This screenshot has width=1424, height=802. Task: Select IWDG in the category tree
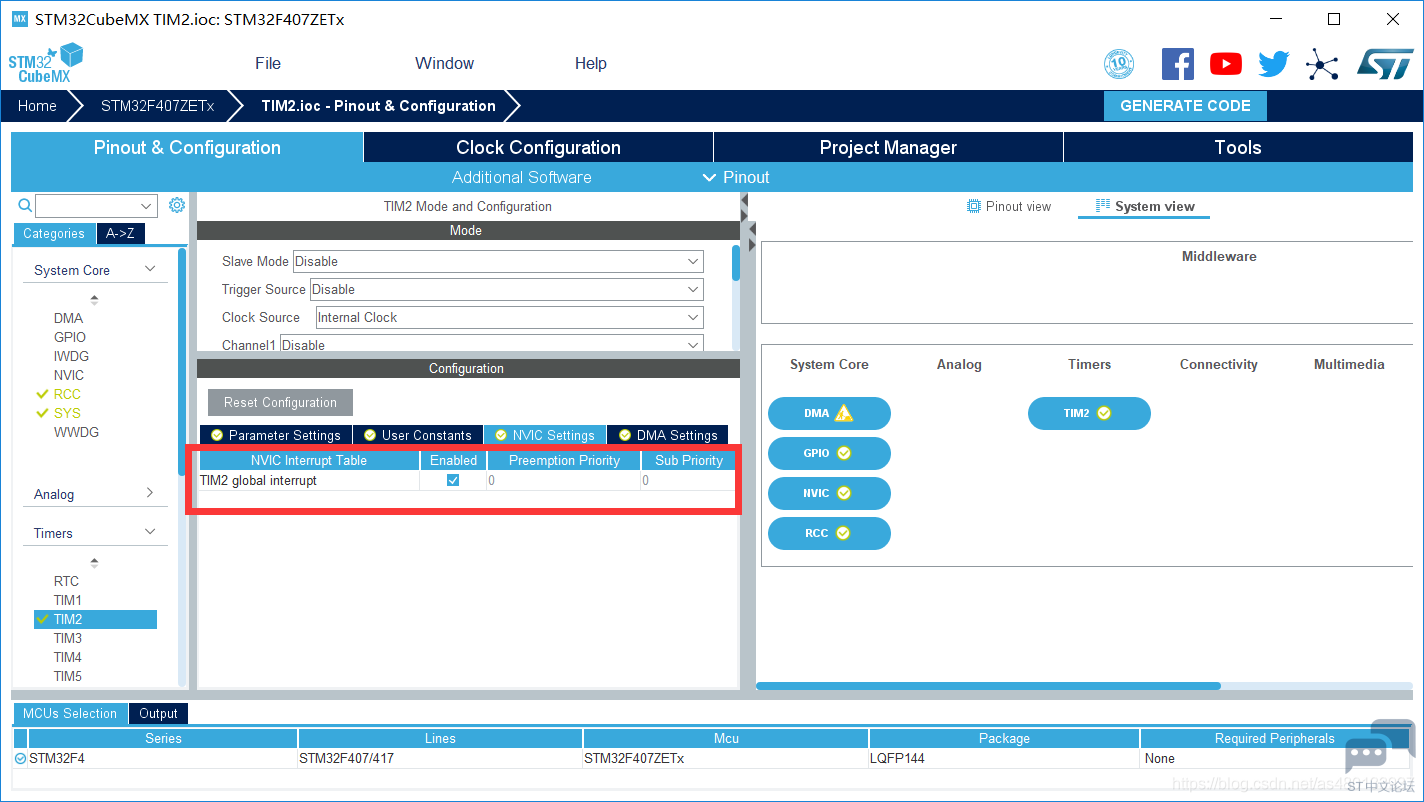pos(71,356)
